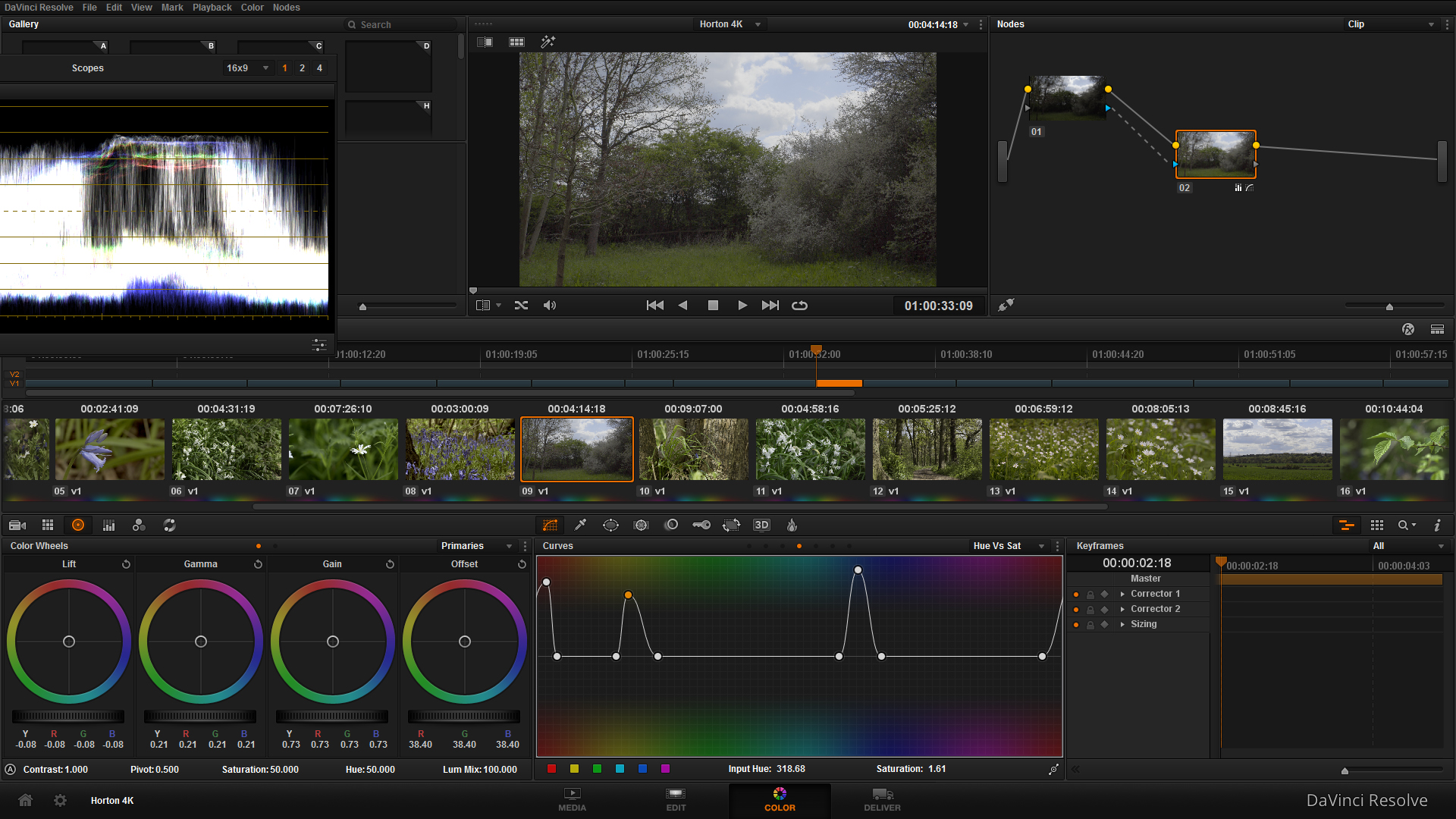
Task: Open the Power Window palette
Action: click(610, 525)
